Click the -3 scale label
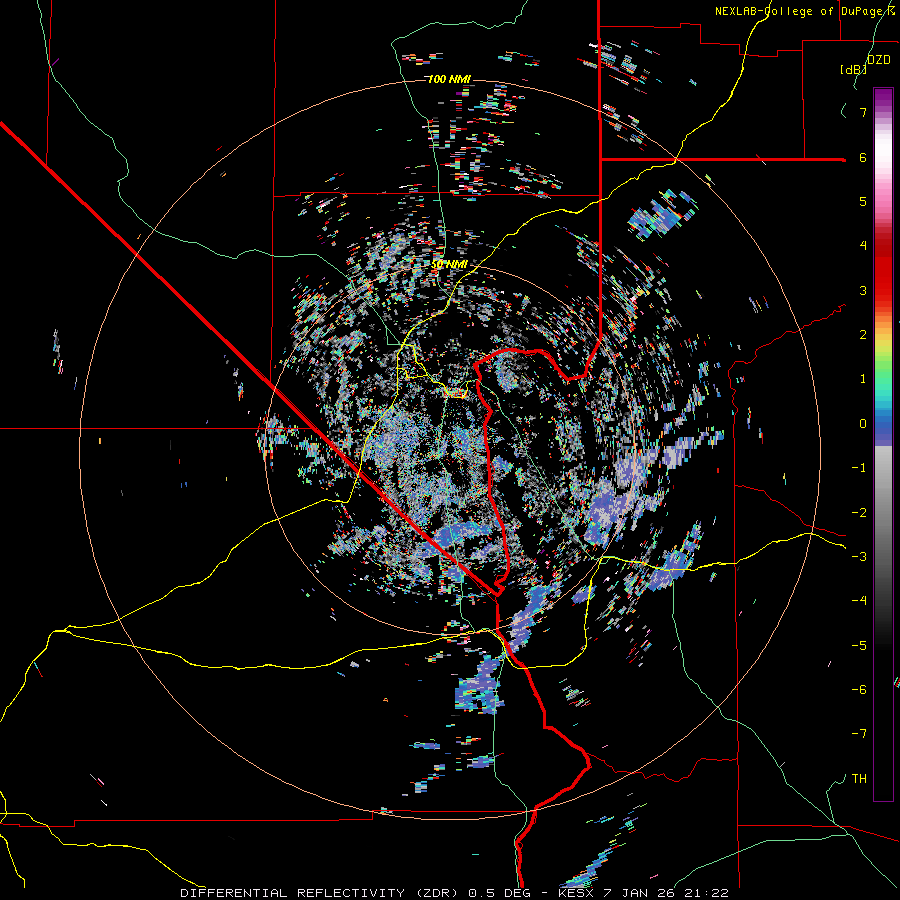This screenshot has width=900, height=900. [859, 557]
